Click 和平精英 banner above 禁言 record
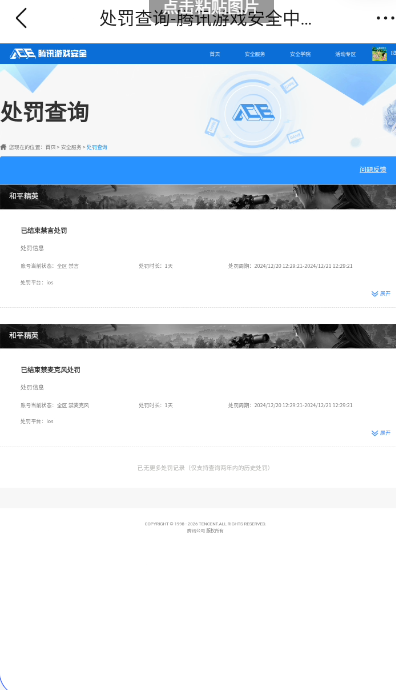Image resolution: width=396 pixels, height=690 pixels. 198,196
